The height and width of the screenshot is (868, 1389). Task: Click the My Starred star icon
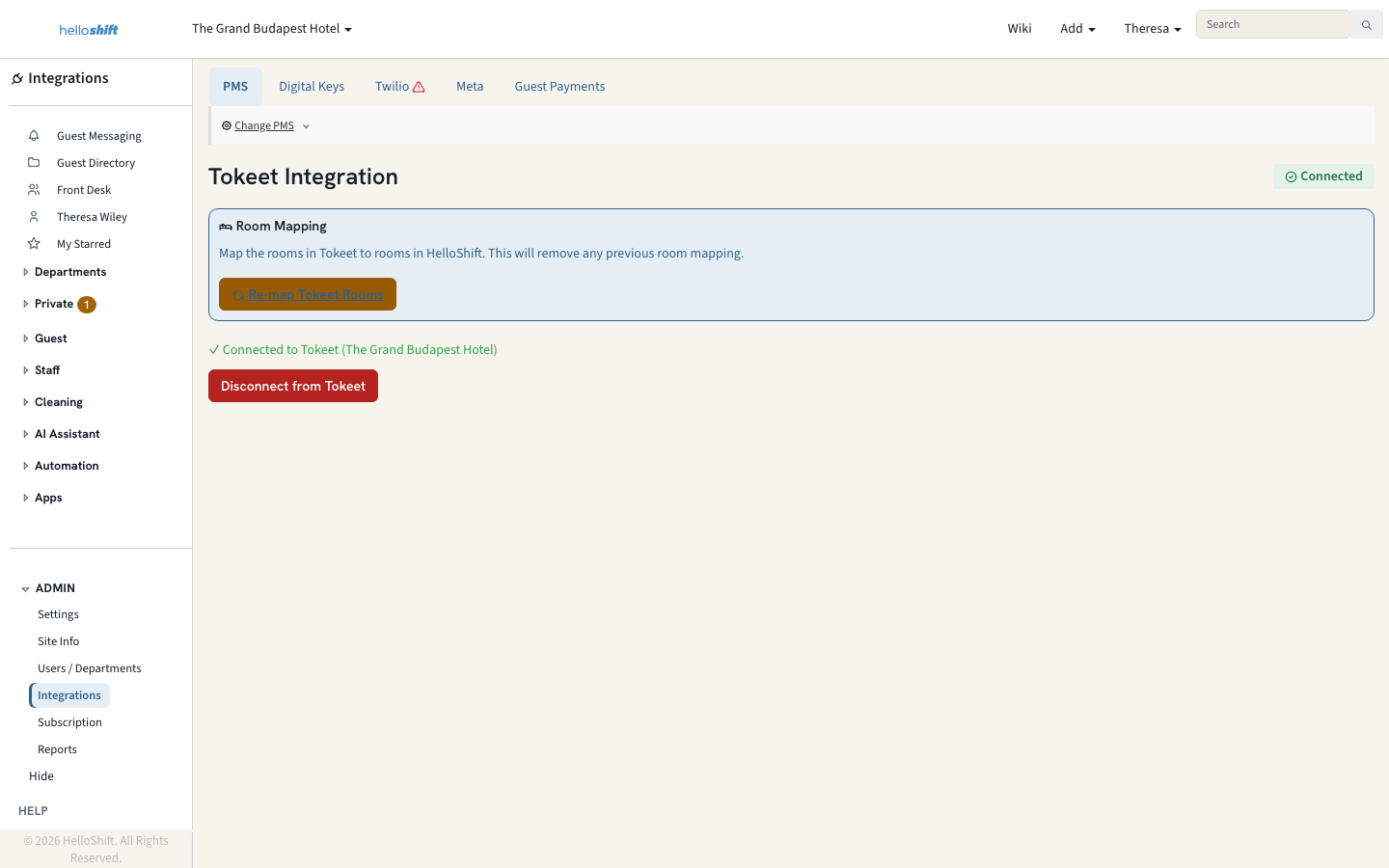tap(34, 244)
